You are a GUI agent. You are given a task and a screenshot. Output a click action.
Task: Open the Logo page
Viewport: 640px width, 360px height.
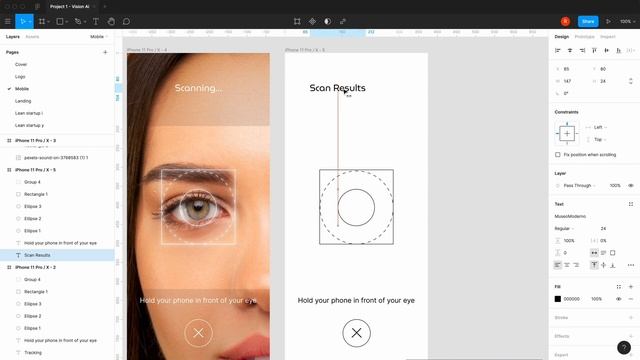[x=20, y=77]
